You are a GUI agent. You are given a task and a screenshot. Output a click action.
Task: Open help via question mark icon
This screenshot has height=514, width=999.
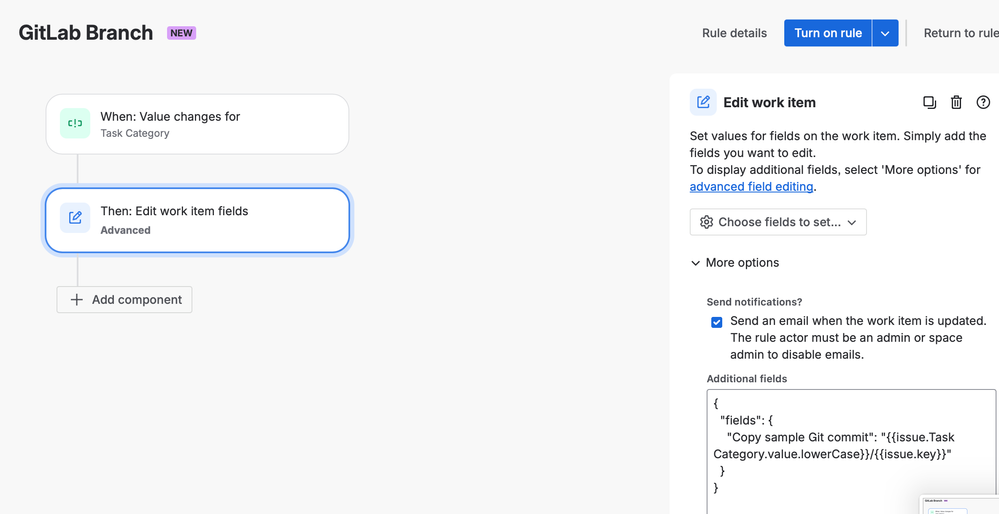[983, 103]
